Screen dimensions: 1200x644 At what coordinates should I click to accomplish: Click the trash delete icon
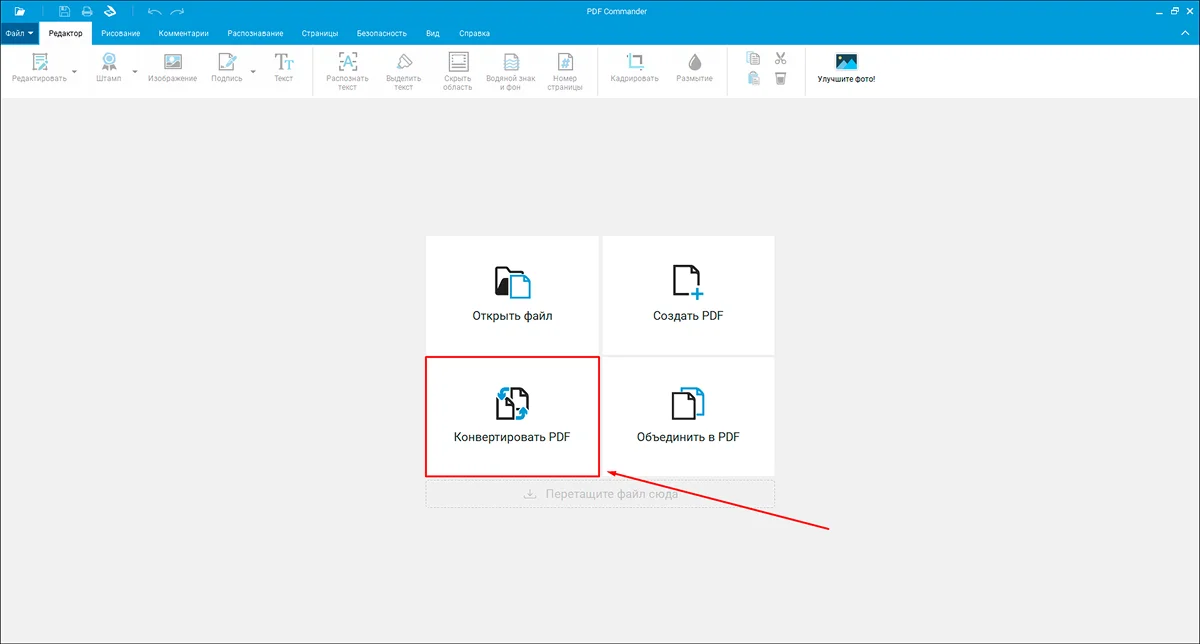pyautogui.click(x=781, y=78)
